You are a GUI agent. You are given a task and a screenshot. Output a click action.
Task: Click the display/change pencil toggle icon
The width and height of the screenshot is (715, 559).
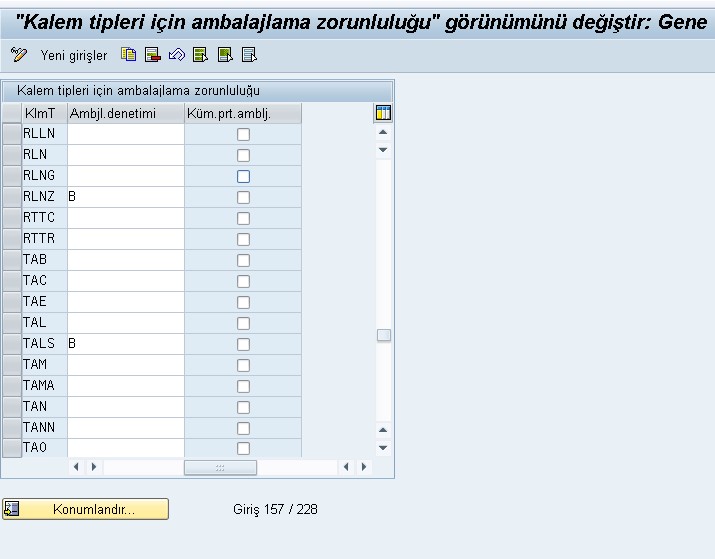tap(19, 55)
